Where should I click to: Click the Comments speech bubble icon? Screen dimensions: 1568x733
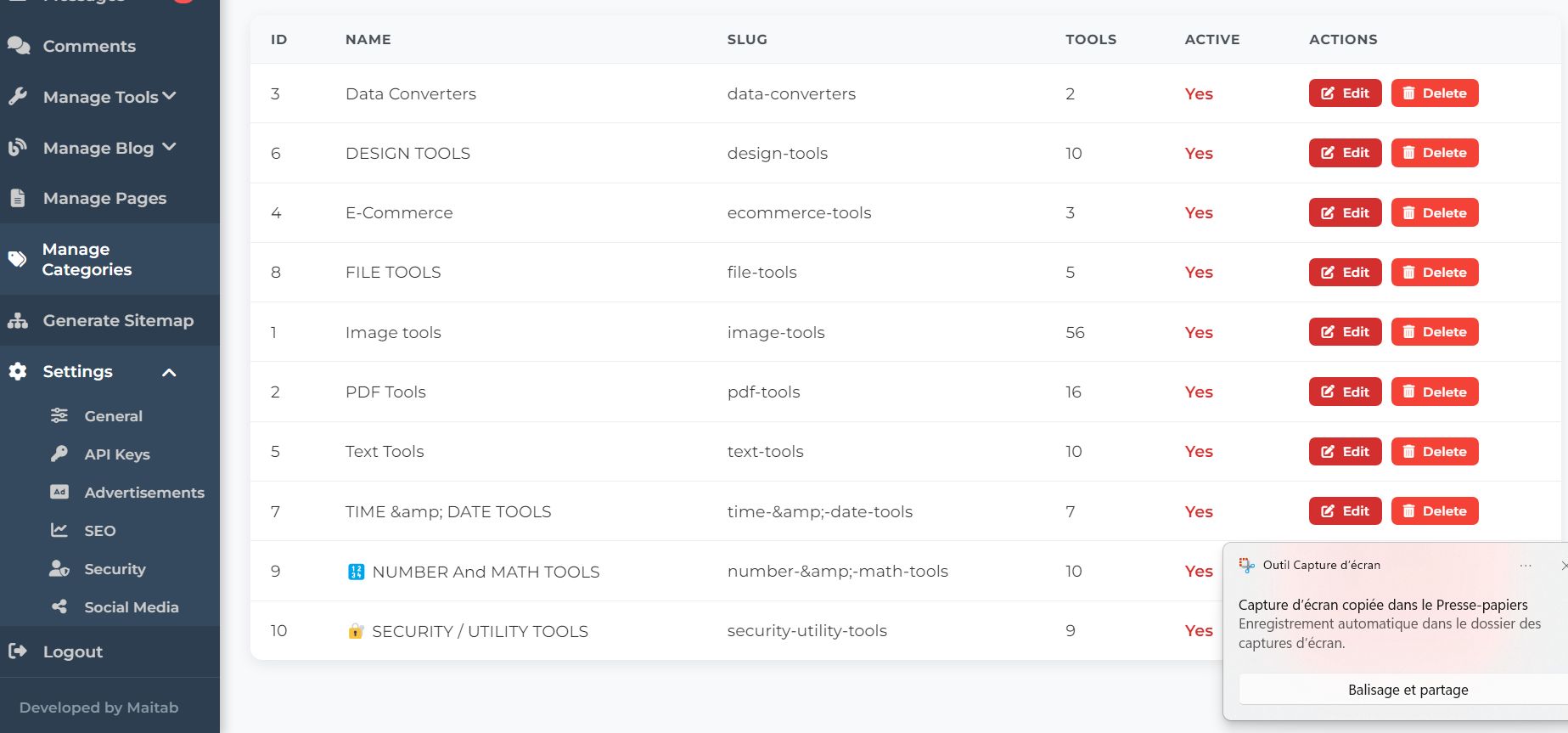[18, 46]
